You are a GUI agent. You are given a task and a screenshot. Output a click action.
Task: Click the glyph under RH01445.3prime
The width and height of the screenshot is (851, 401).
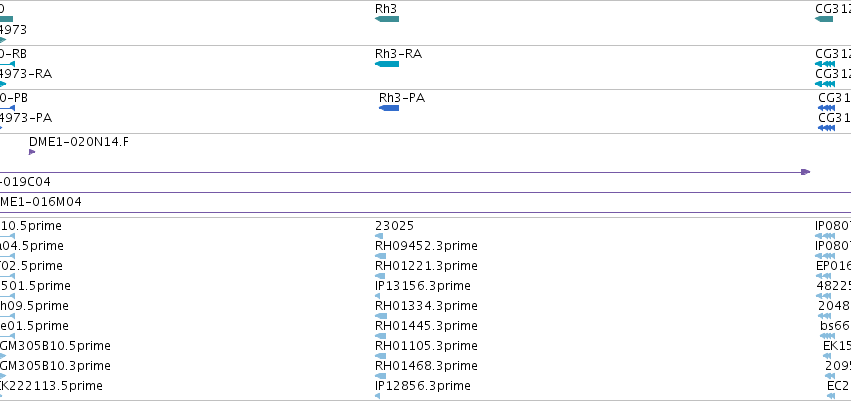coord(380,336)
